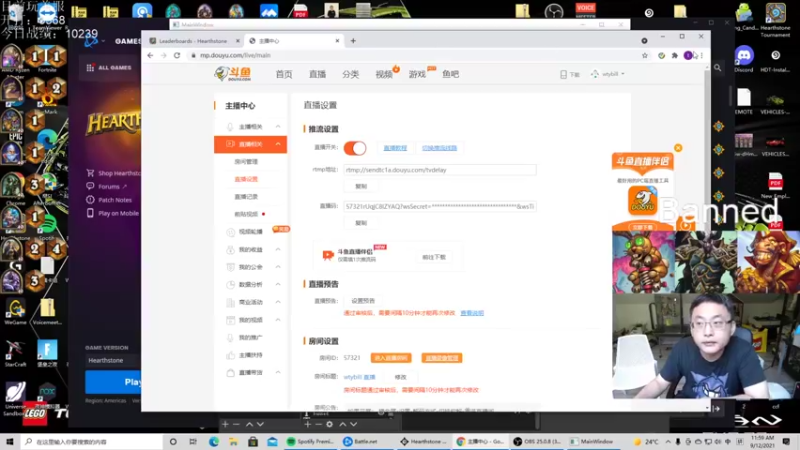800x450 pixels.
Task: Open the purple Chrome profile avatar
Action: tap(688, 55)
